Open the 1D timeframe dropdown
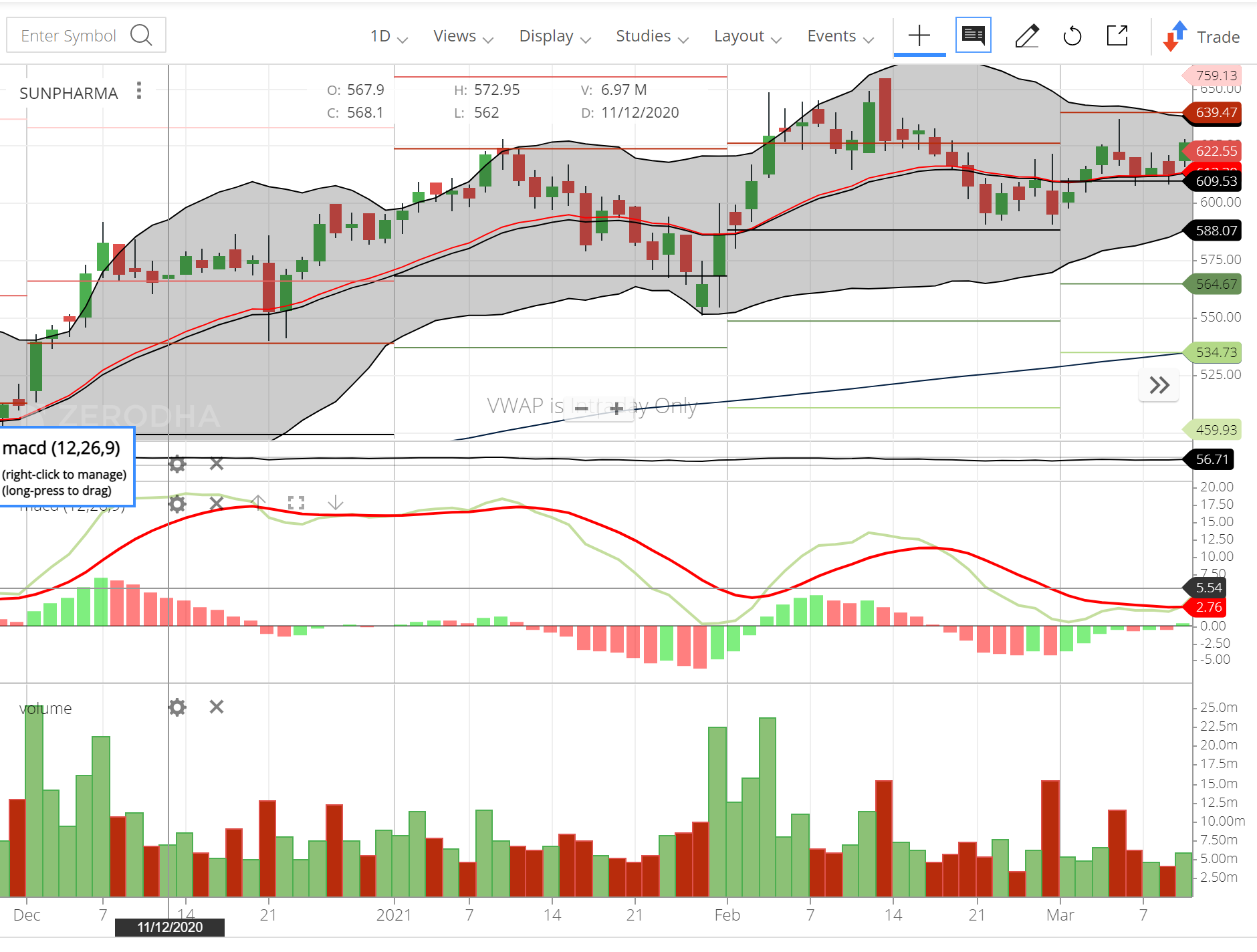This screenshot has width=1257, height=952. click(388, 36)
